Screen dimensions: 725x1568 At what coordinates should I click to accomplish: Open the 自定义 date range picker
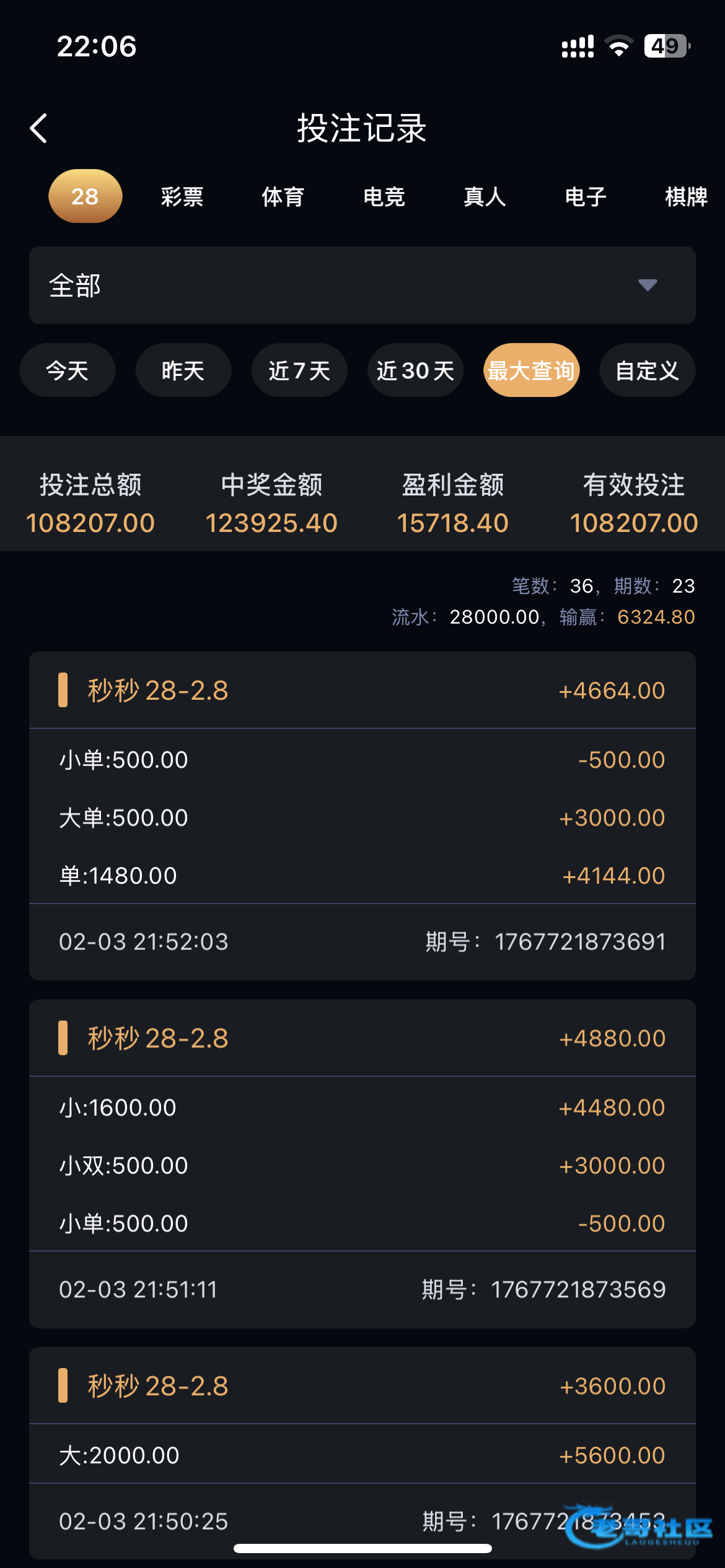coord(647,370)
